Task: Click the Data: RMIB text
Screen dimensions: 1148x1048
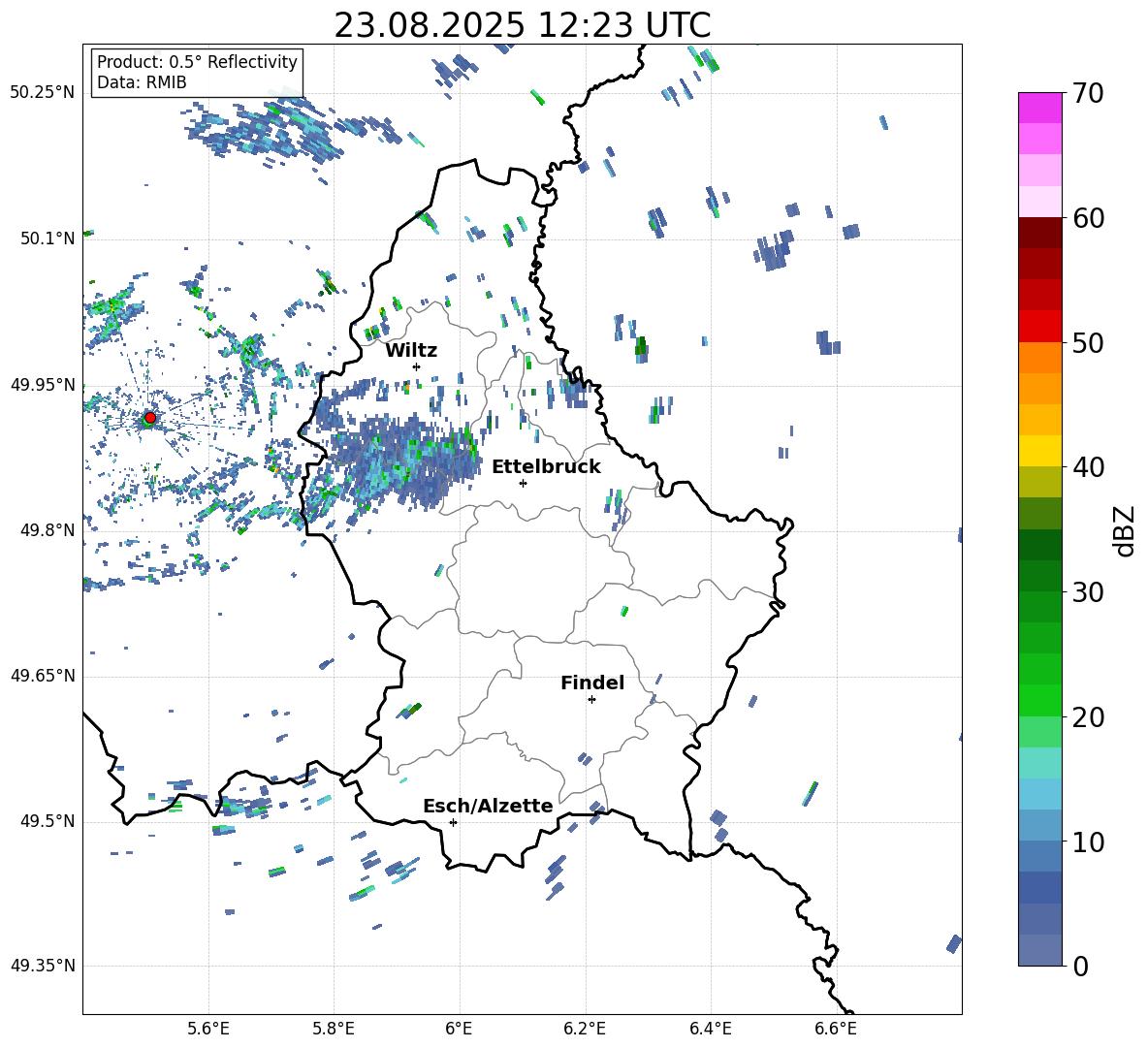Action: tap(142, 82)
